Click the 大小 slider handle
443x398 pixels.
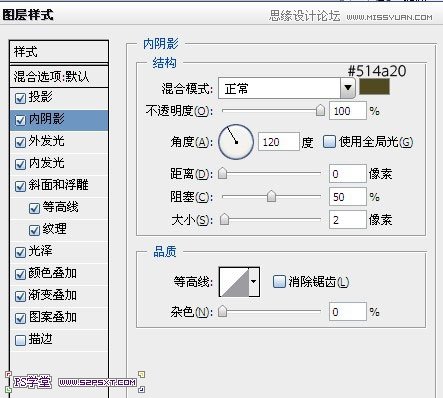[x=224, y=219]
